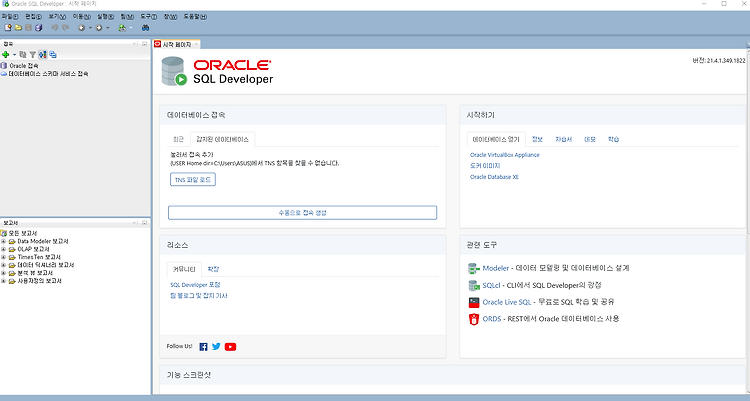Open the SQL Worksheet dropdown arrow
Screen dimensions: 750x401
131,28
